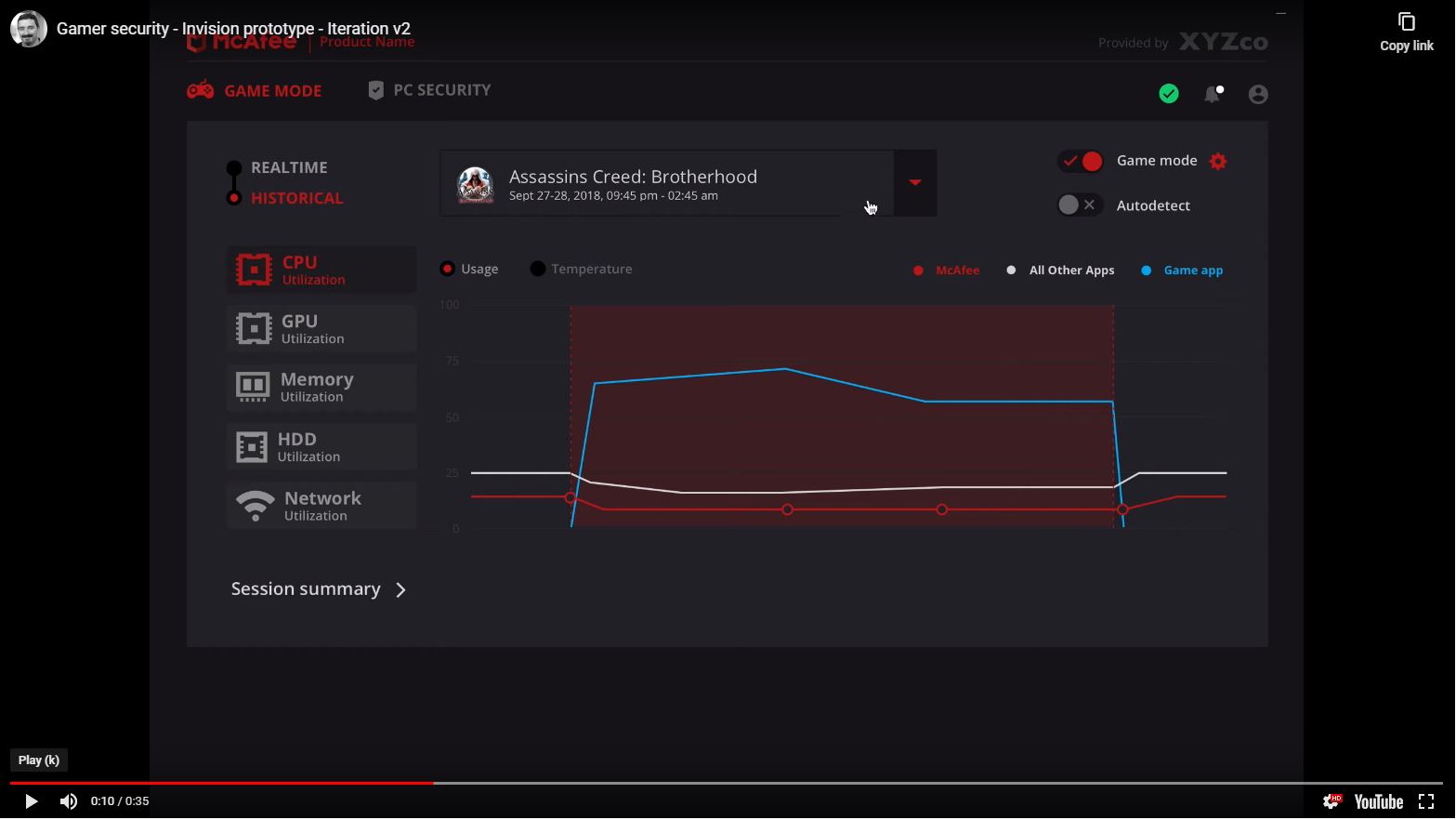
Task: Click McAfee data point at game session start
Action: 571,497
